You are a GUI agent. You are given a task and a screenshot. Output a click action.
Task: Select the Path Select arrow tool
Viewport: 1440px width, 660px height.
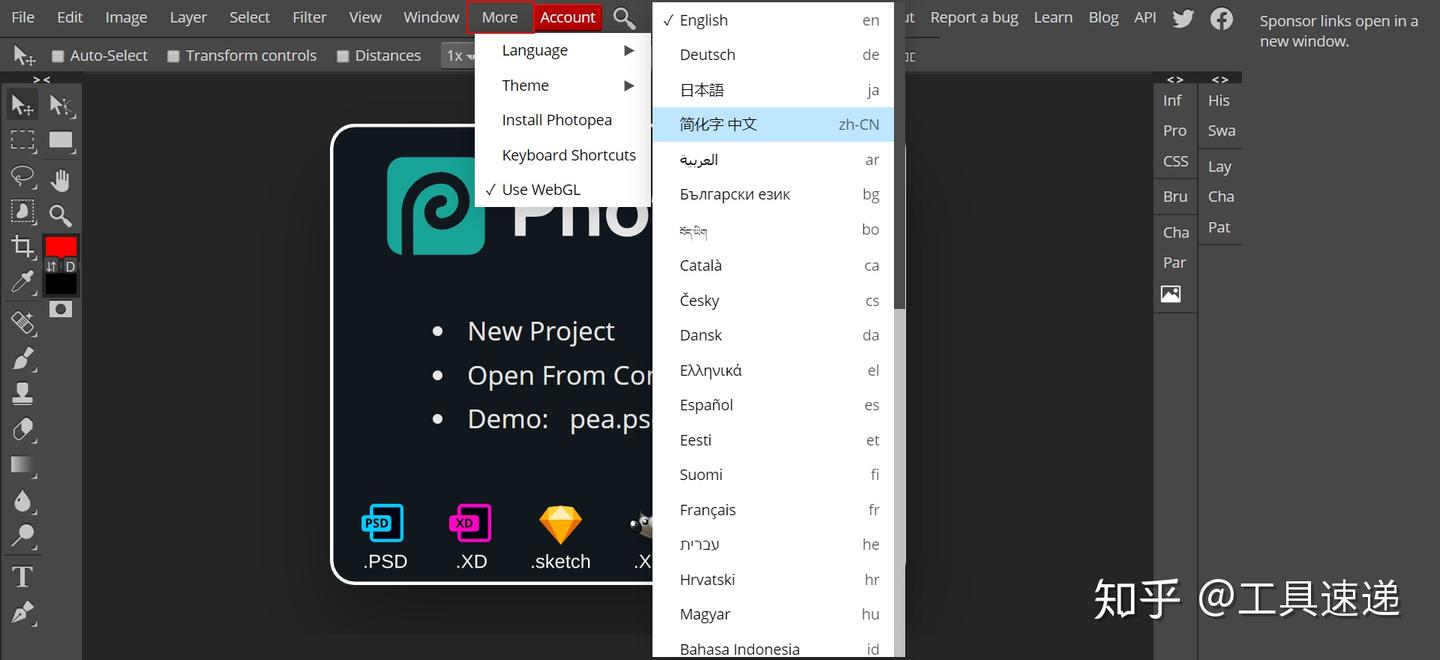60,105
